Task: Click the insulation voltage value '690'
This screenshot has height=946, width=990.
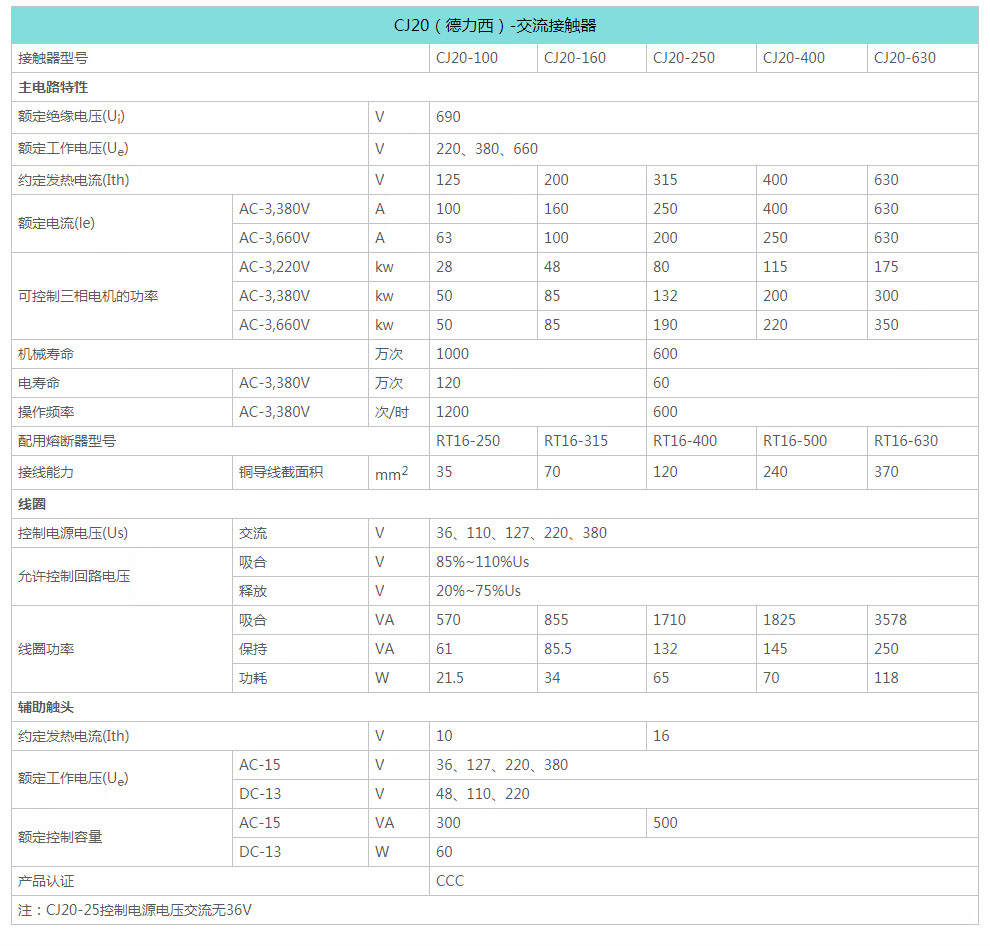Action: coord(448,117)
